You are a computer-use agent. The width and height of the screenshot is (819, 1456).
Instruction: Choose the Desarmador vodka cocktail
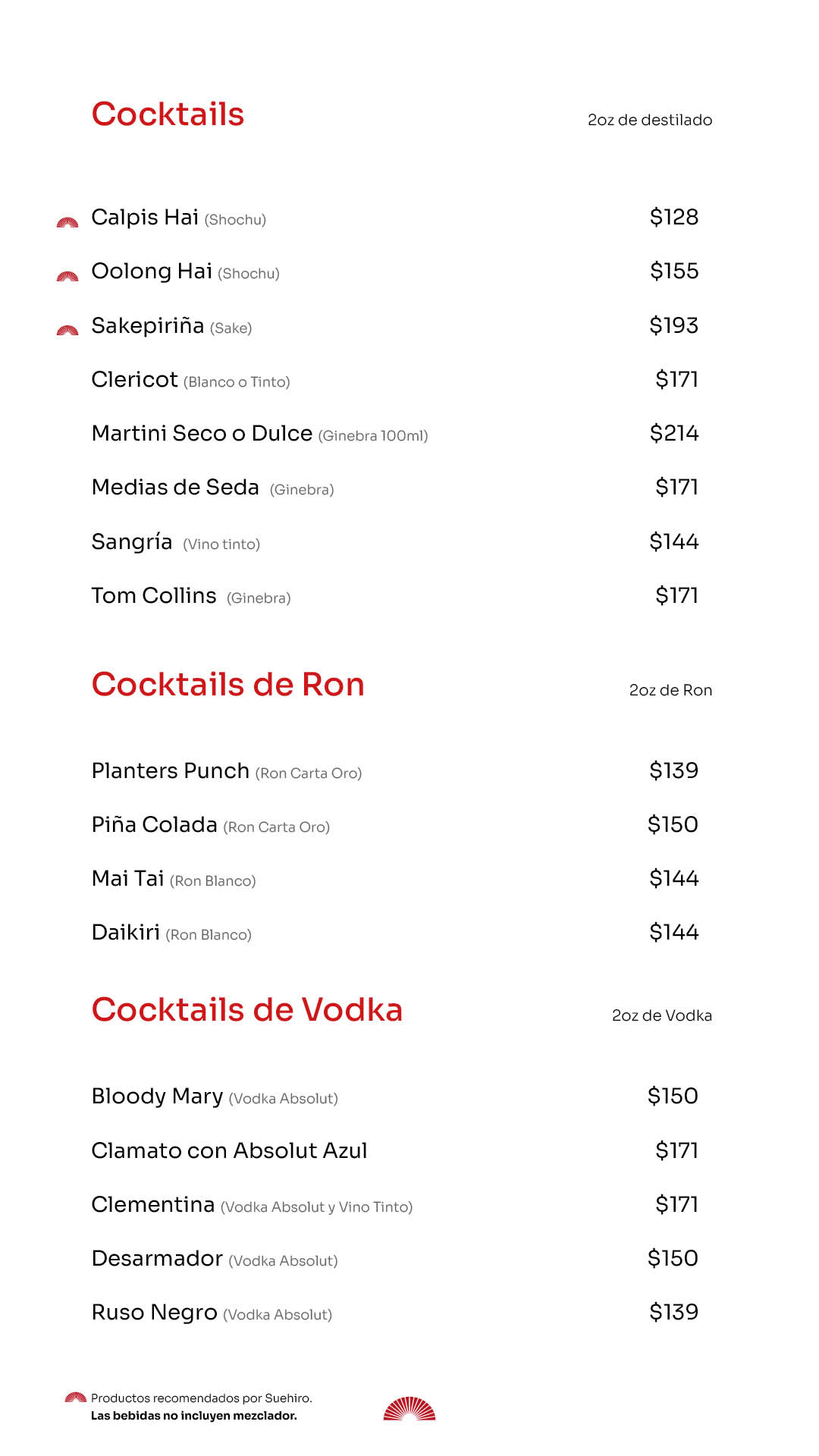tap(157, 1259)
